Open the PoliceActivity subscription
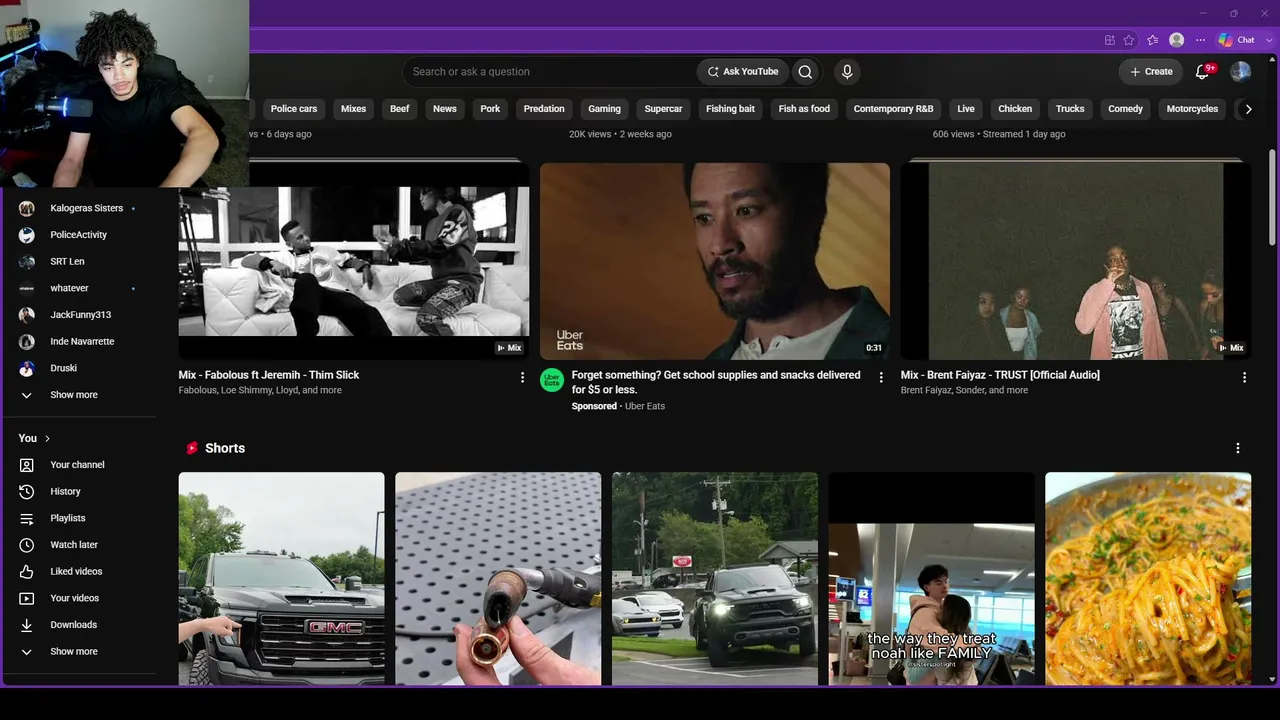Image resolution: width=1280 pixels, height=720 pixels. pos(78,235)
